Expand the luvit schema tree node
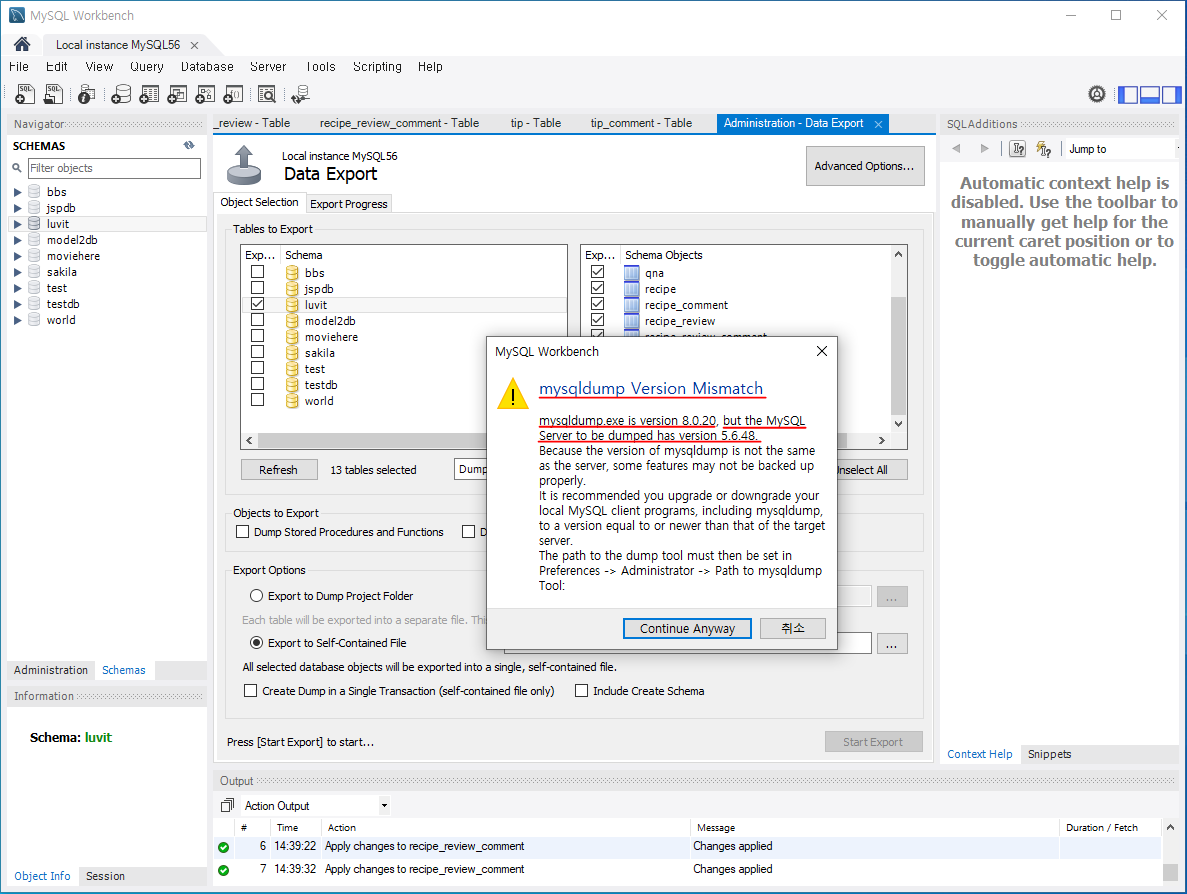Image resolution: width=1187 pixels, height=894 pixels. point(17,224)
